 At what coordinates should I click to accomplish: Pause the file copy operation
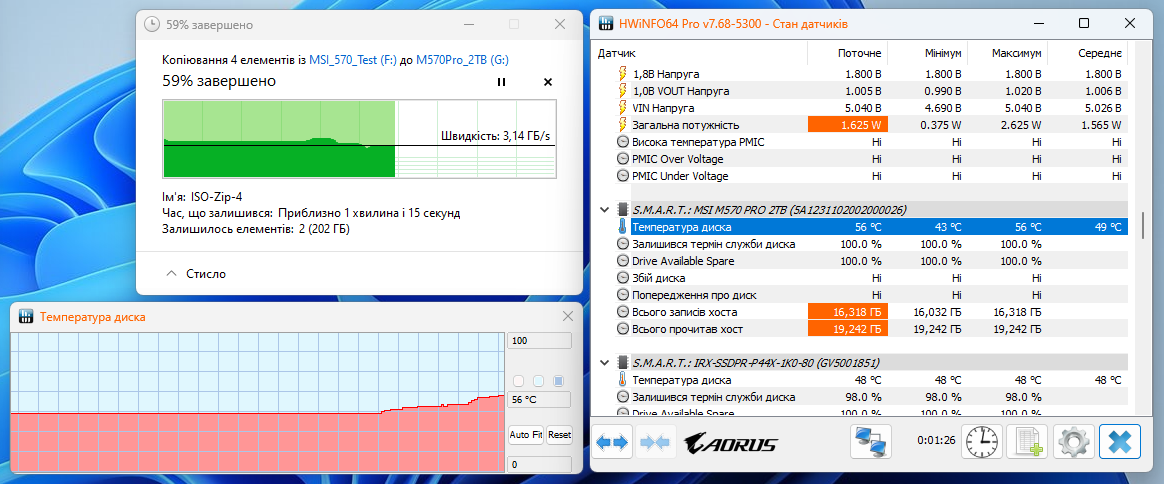(x=501, y=82)
